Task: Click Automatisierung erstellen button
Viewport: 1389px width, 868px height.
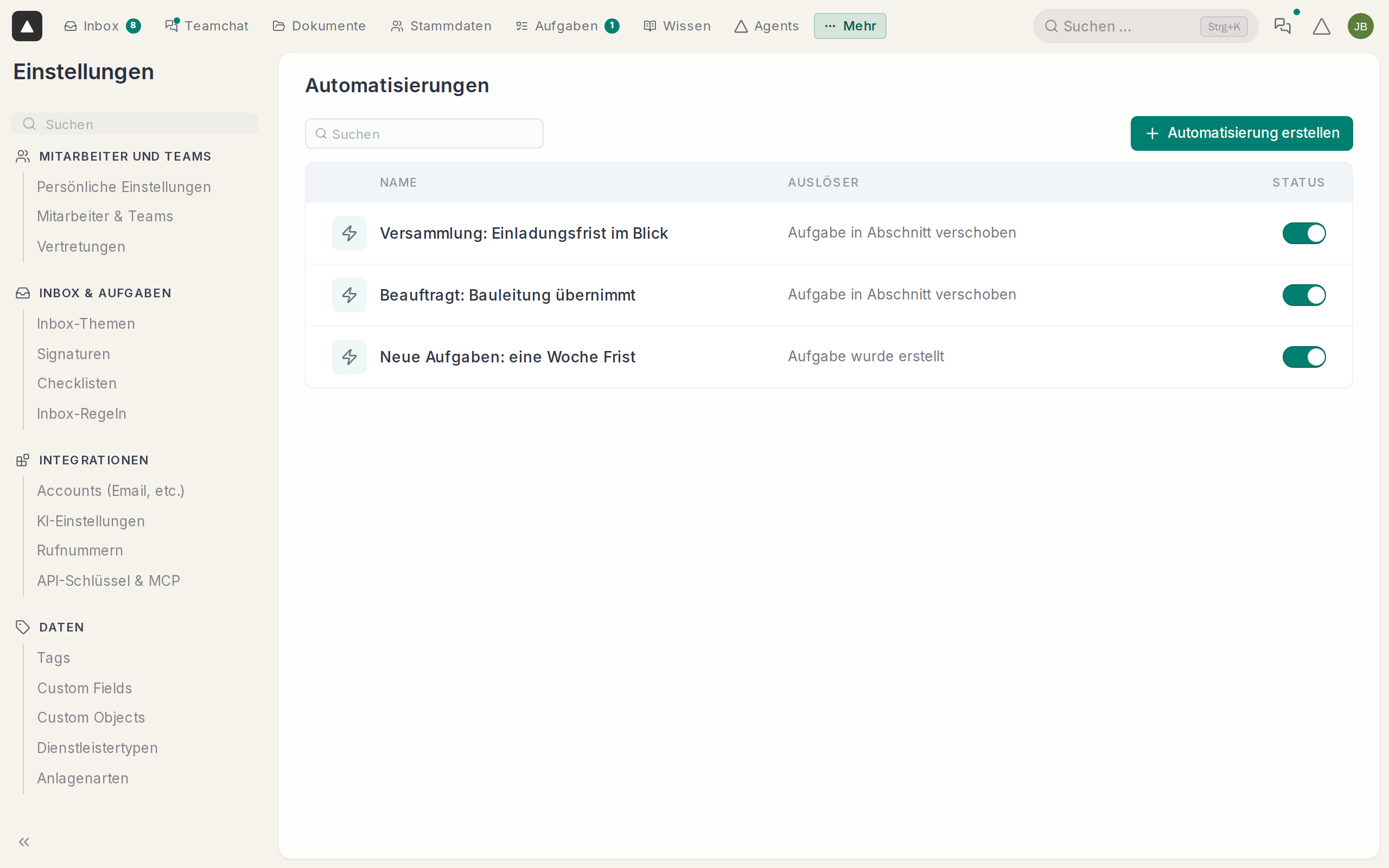Action: pos(1241,133)
